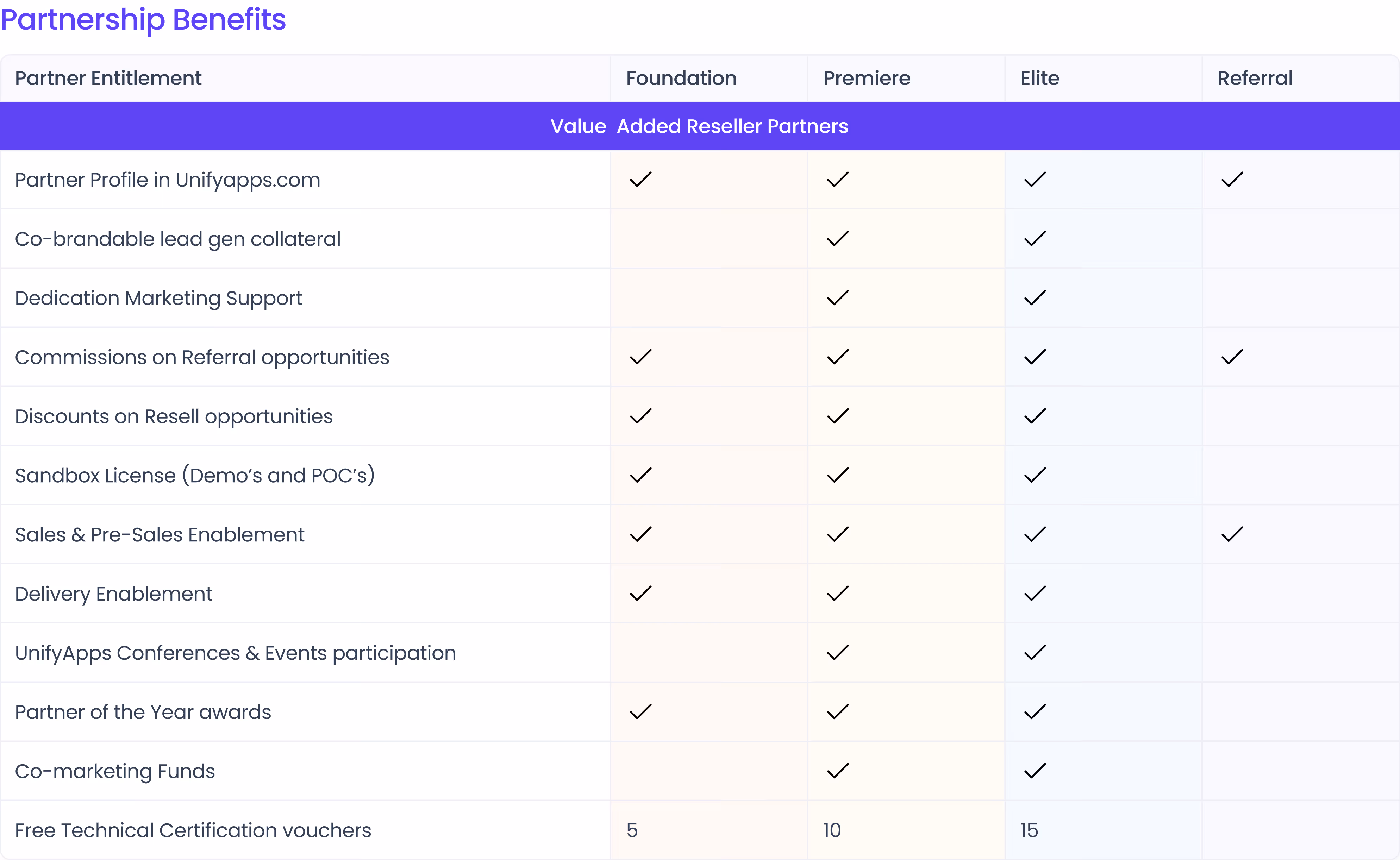This screenshot has height=860, width=1400.
Task: Click Premiere checkmark for Sandbox License row
Action: 838,476
